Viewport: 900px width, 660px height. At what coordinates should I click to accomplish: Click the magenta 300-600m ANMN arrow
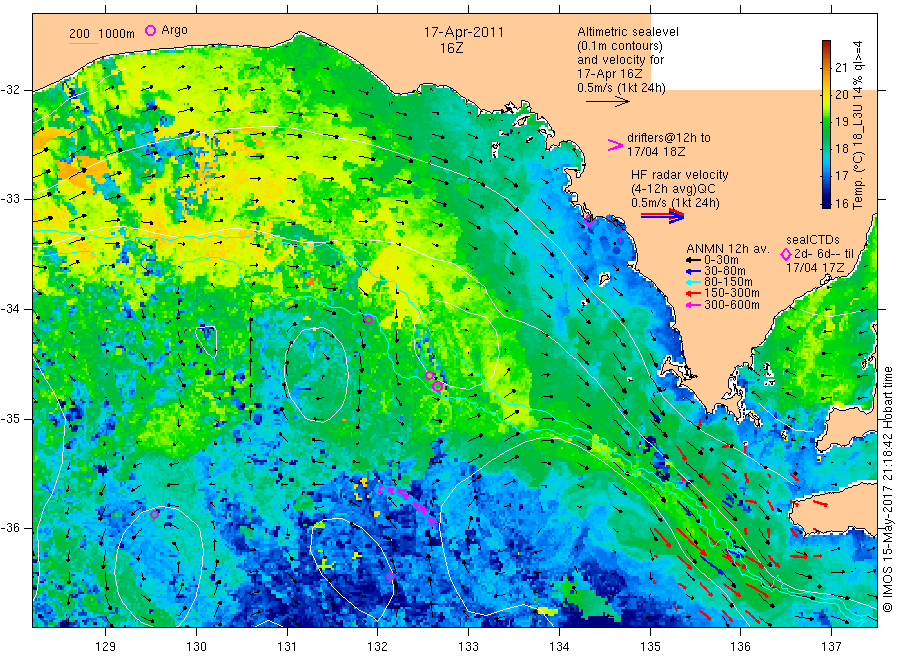click(693, 305)
